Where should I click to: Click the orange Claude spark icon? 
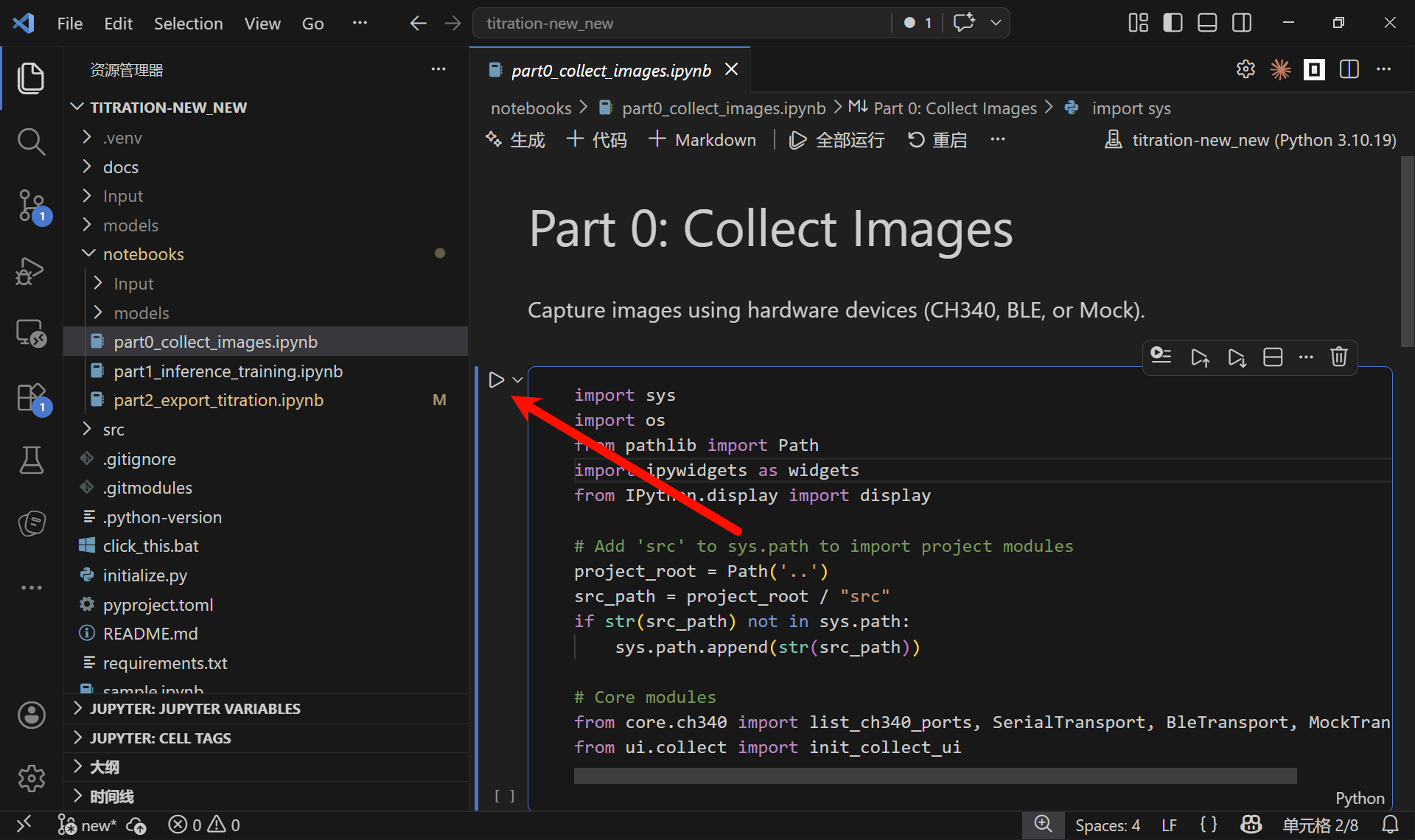(x=1281, y=69)
